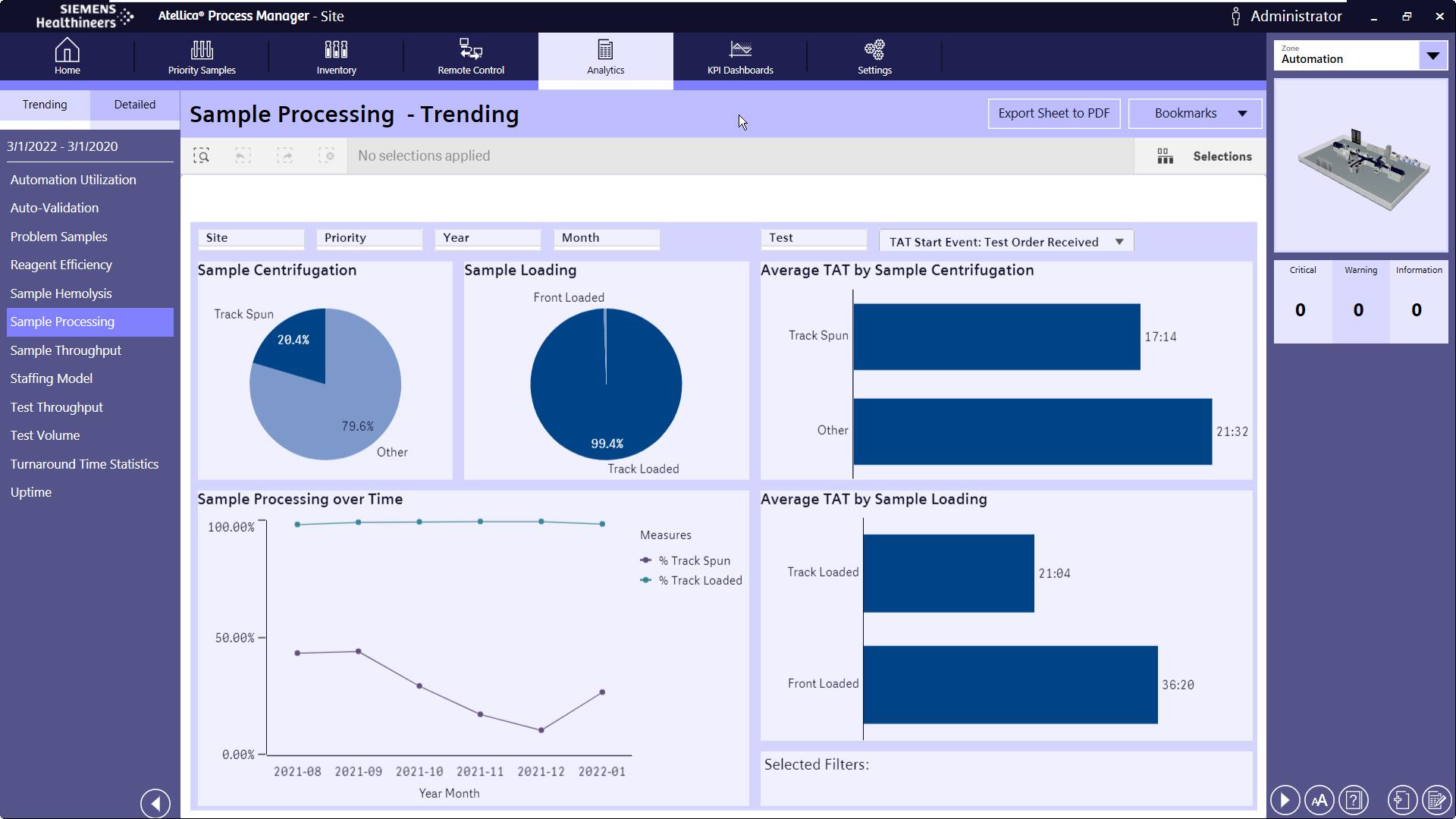Click the font size AA icon
Image resolution: width=1456 pixels, height=819 pixels.
[1319, 800]
